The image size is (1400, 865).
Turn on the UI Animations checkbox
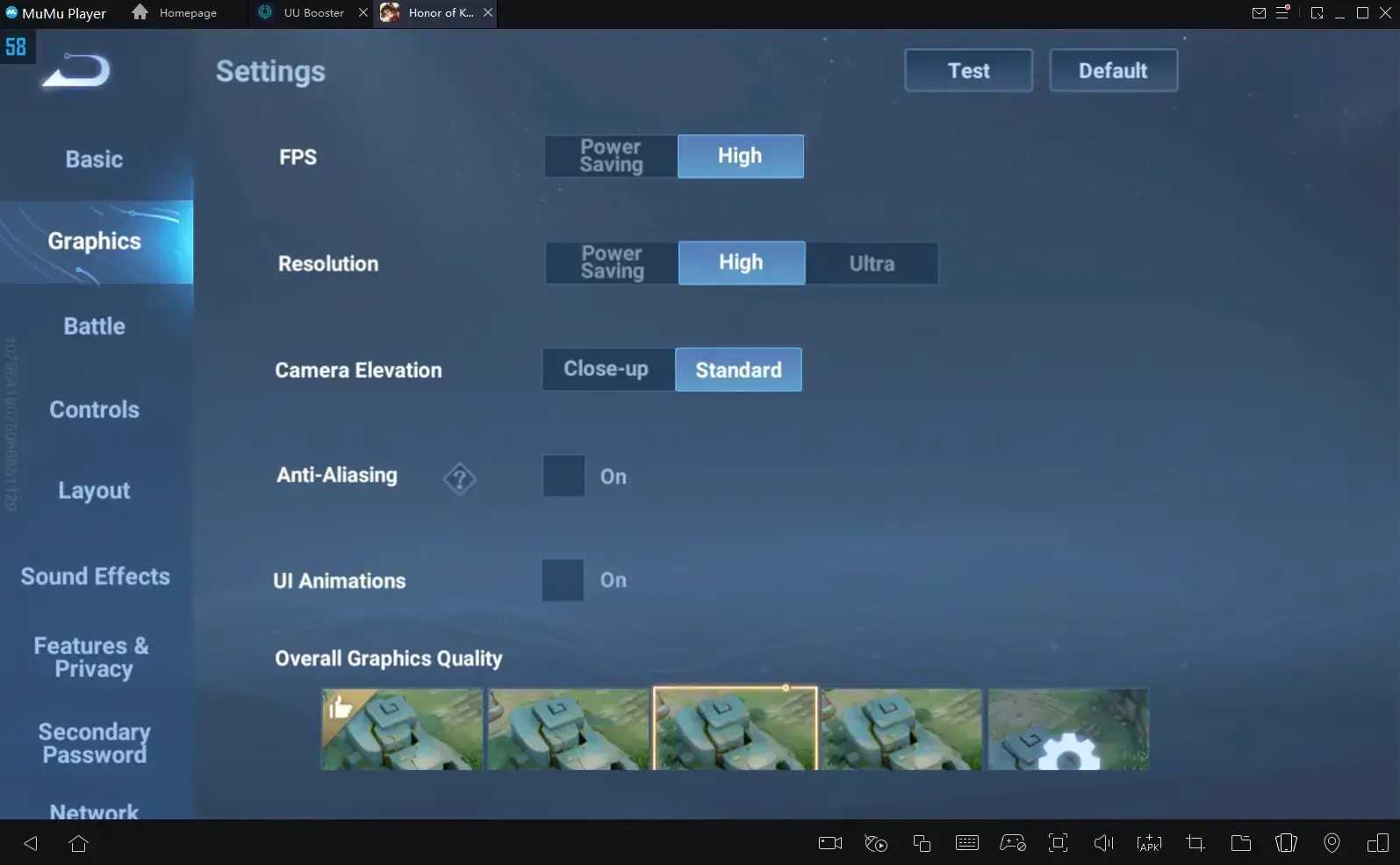pyautogui.click(x=563, y=580)
